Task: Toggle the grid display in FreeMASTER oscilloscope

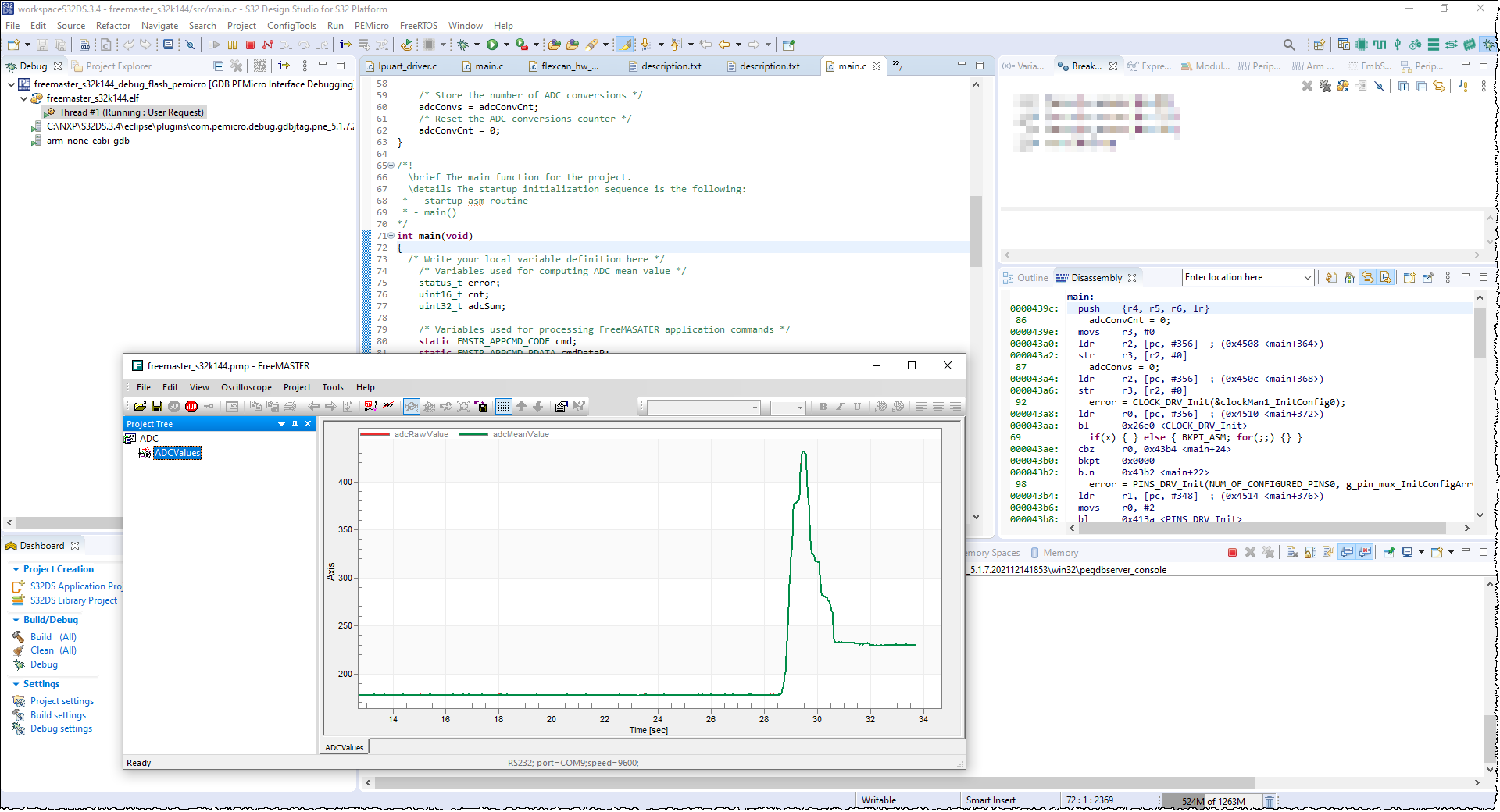Action: pos(503,406)
